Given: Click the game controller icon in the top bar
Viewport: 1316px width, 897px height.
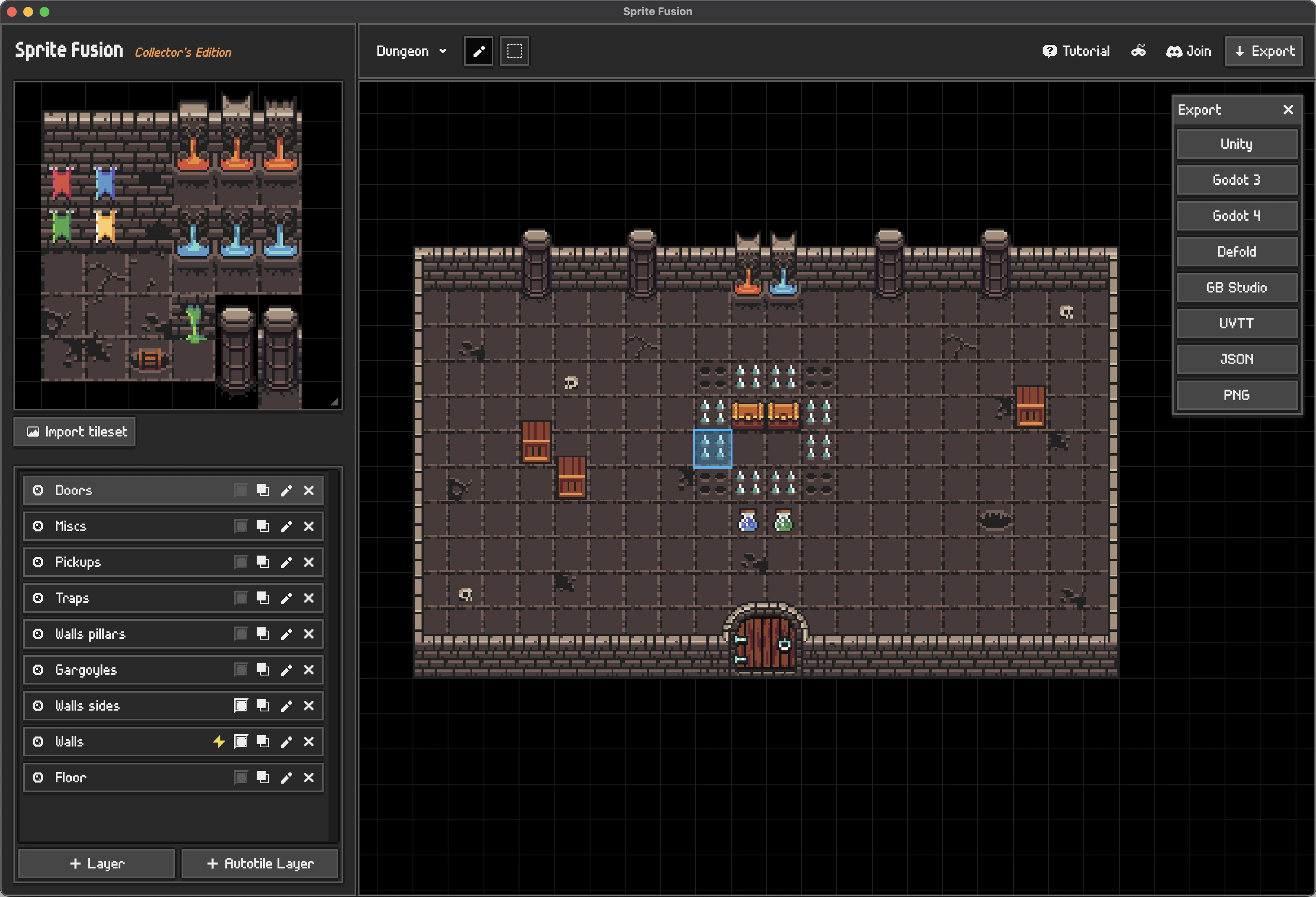Looking at the screenshot, I should click(1138, 50).
